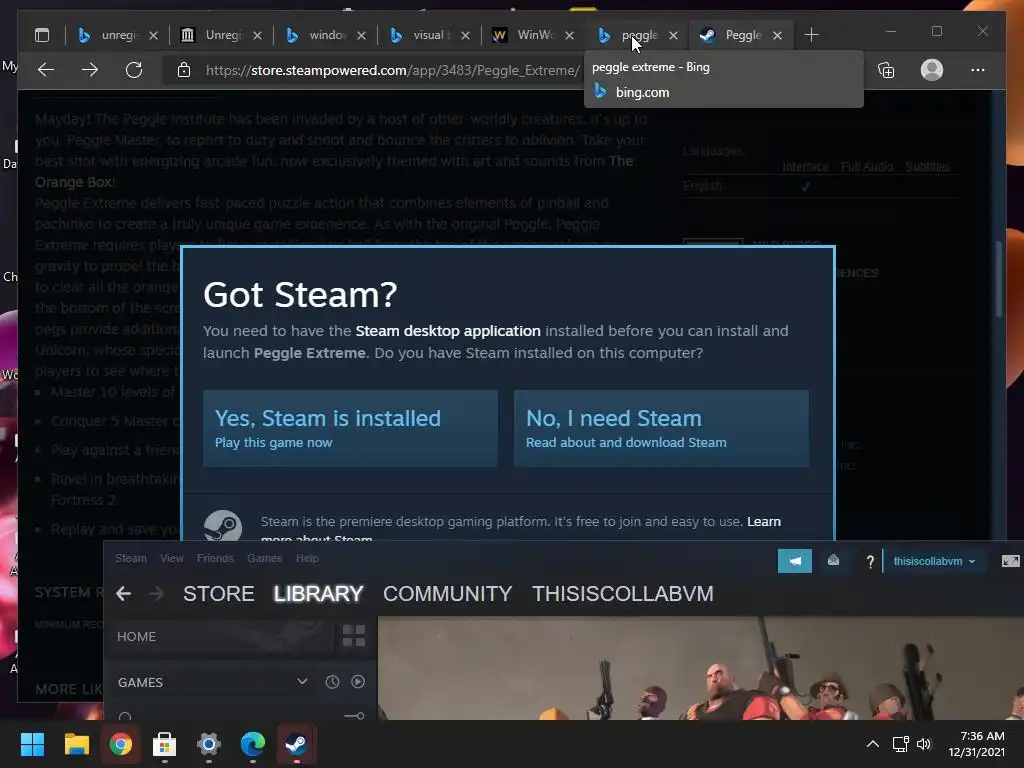Close the WinWorld tab
This screenshot has height=768, width=1024.
click(x=569, y=35)
